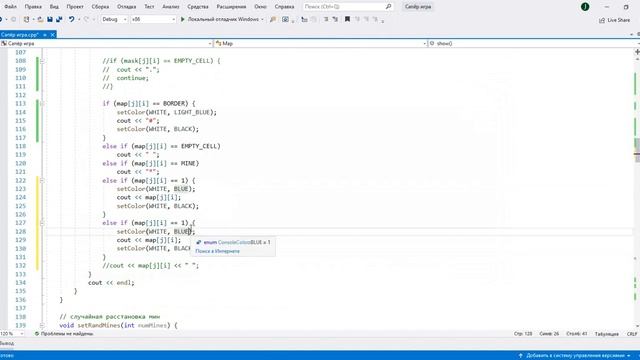Click the Redo arrow icon

86,19
